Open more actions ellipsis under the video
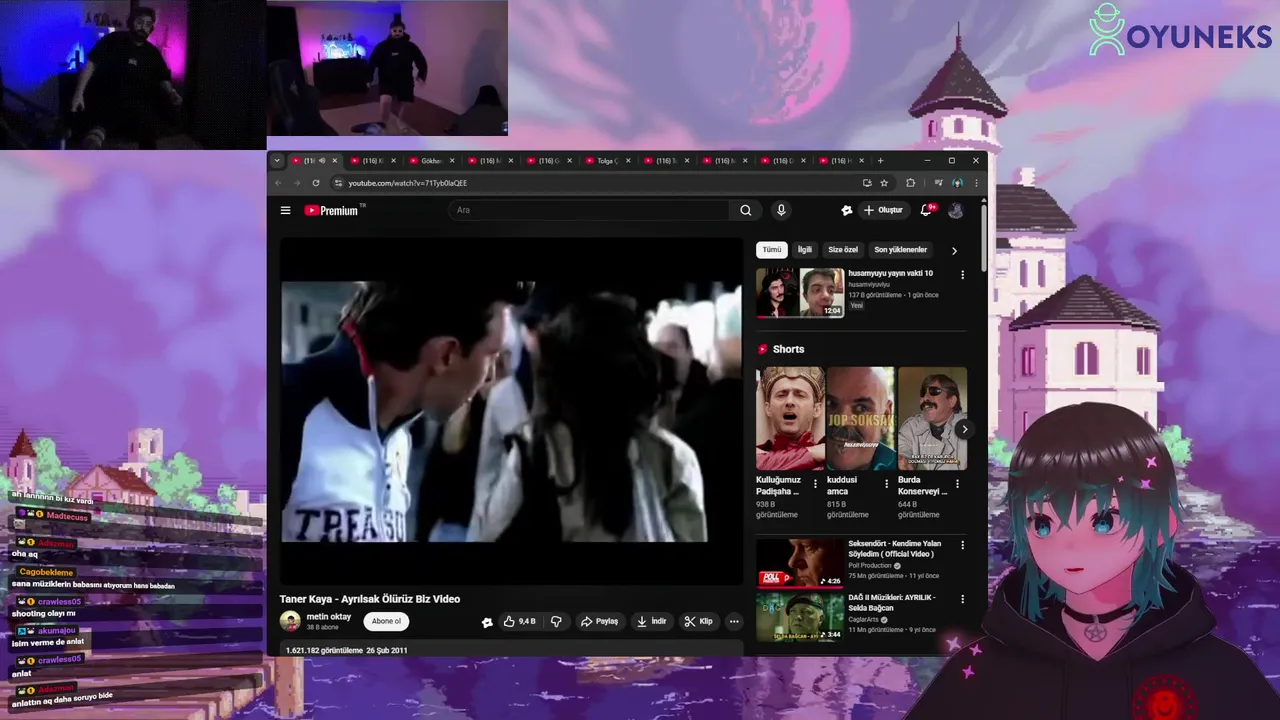Viewport: 1280px width, 720px height. pyautogui.click(x=734, y=621)
